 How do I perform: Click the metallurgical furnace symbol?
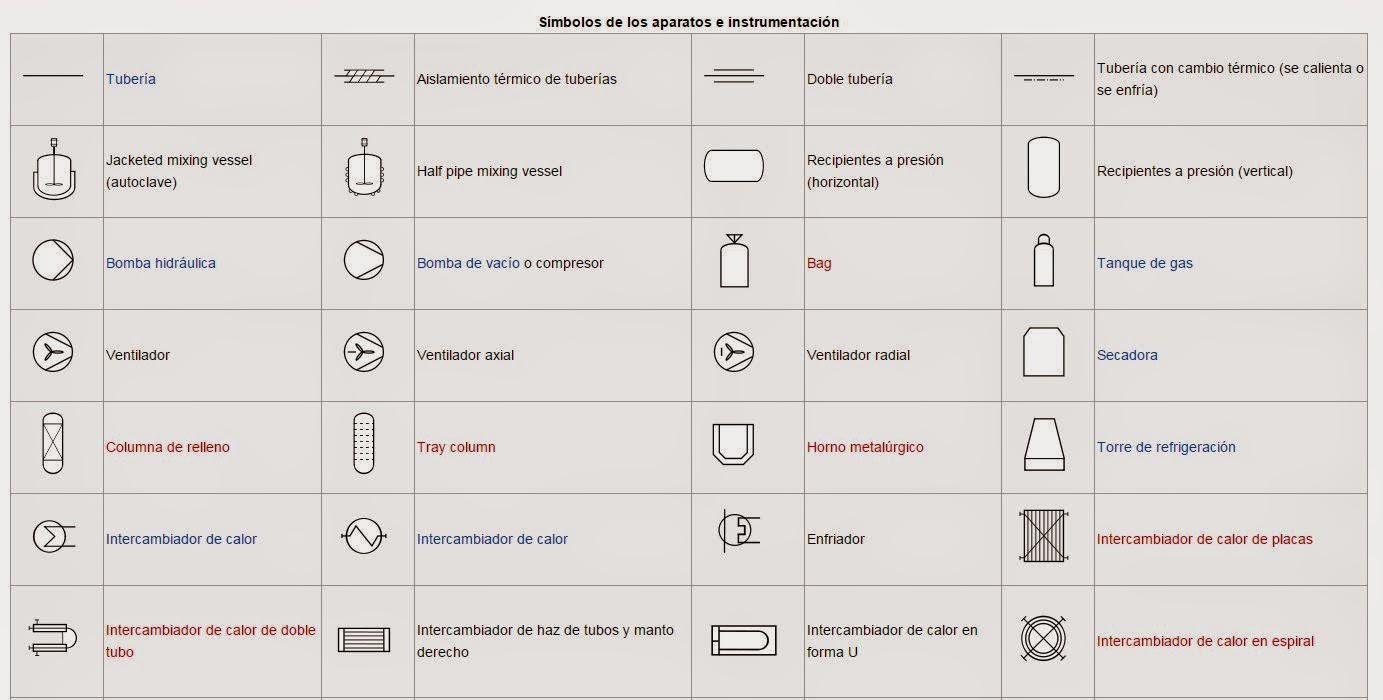[x=733, y=444]
